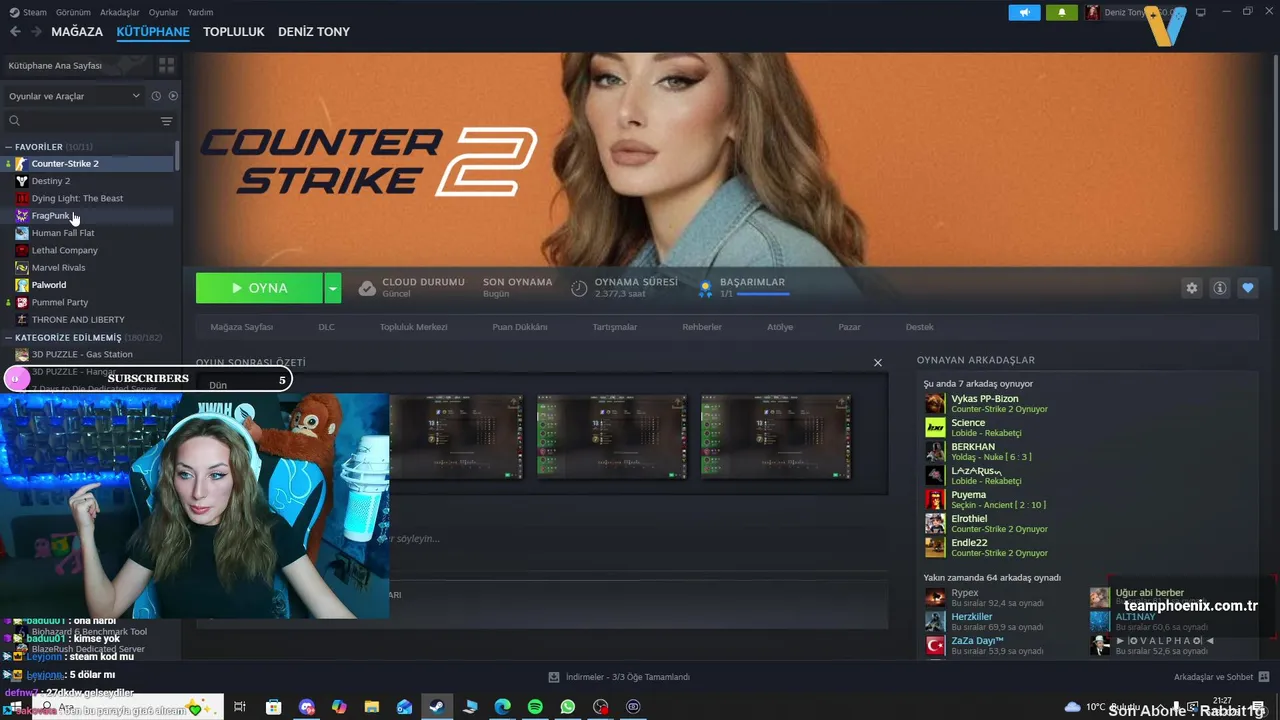
Task: Go to the KÜTÜPHANE section
Action: [x=153, y=32]
